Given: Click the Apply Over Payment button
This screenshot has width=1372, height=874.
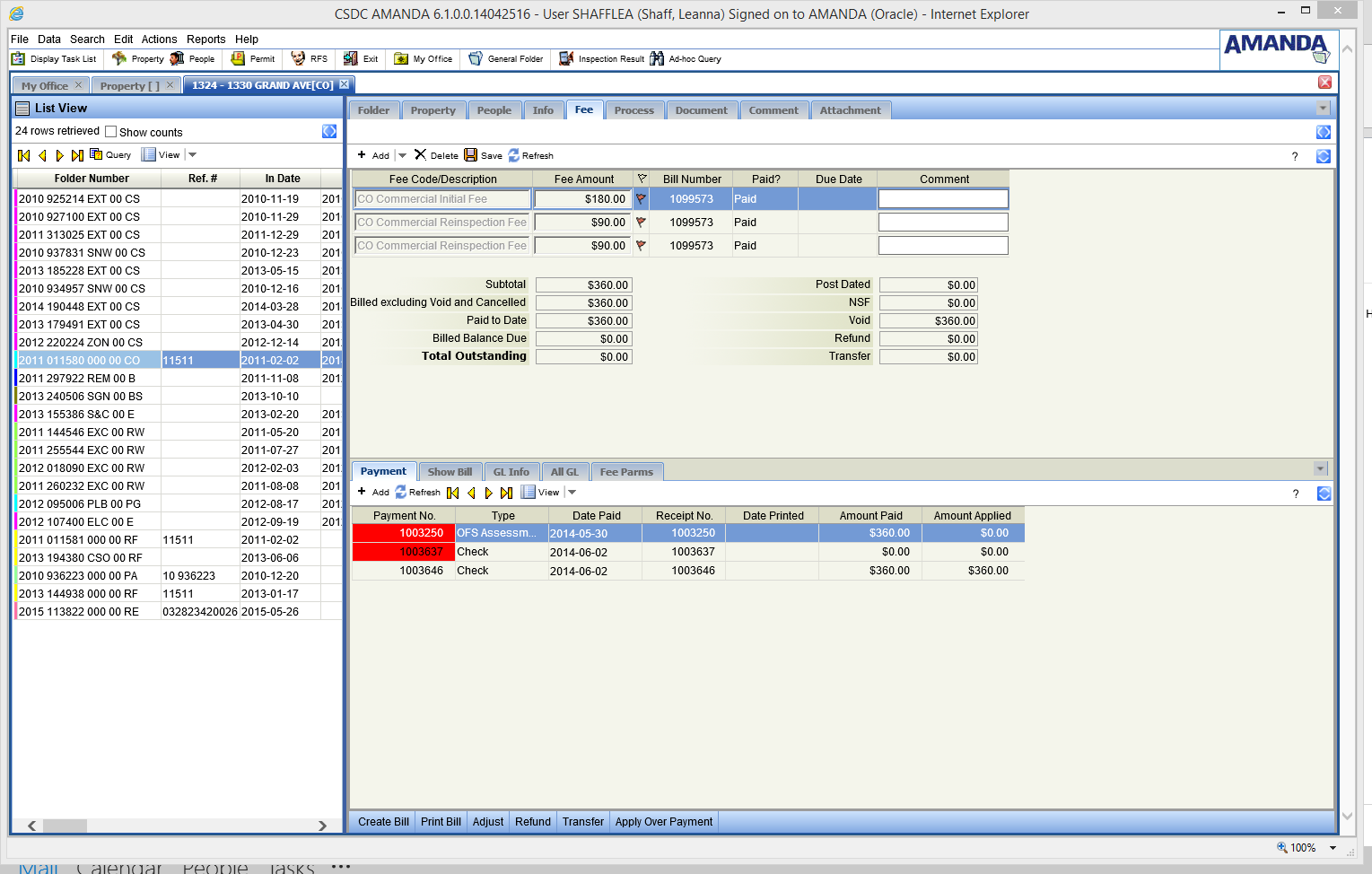Looking at the screenshot, I should (x=663, y=822).
